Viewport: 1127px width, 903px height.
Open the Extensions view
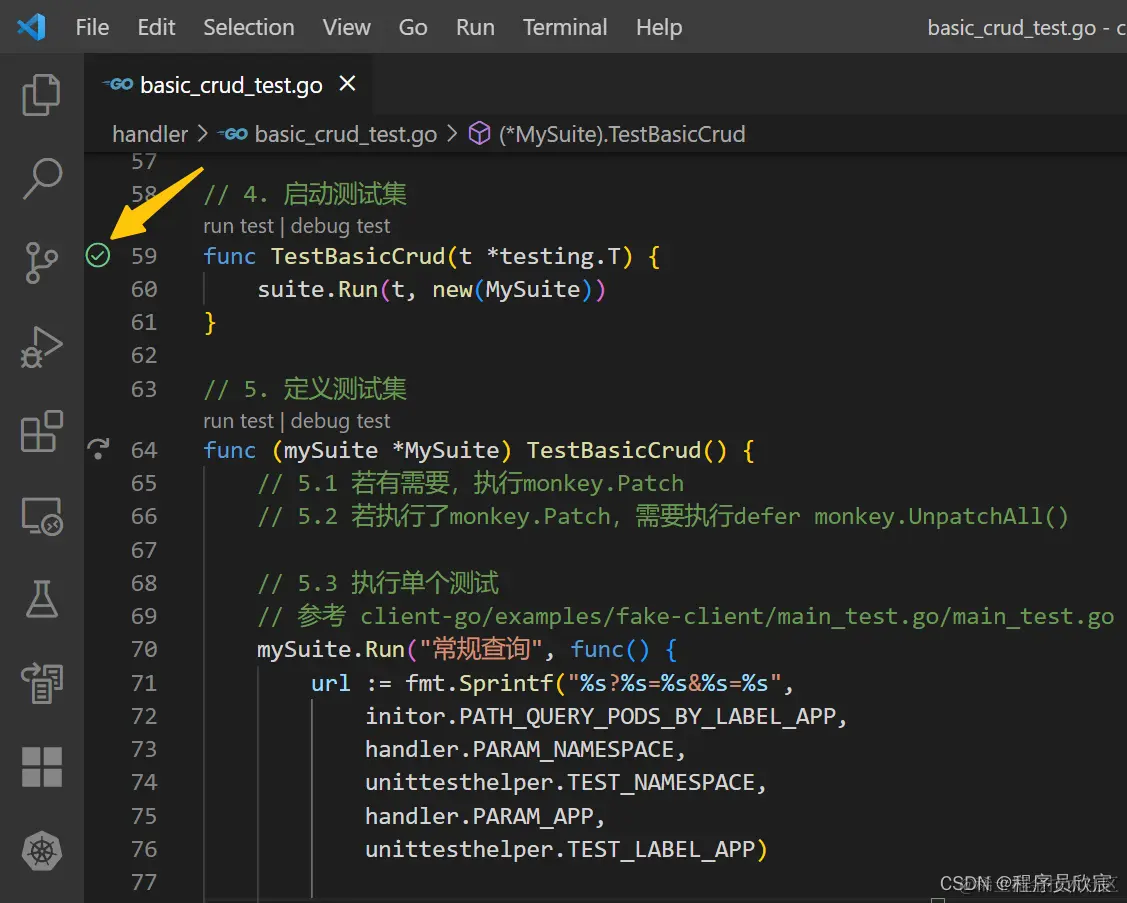(x=42, y=431)
